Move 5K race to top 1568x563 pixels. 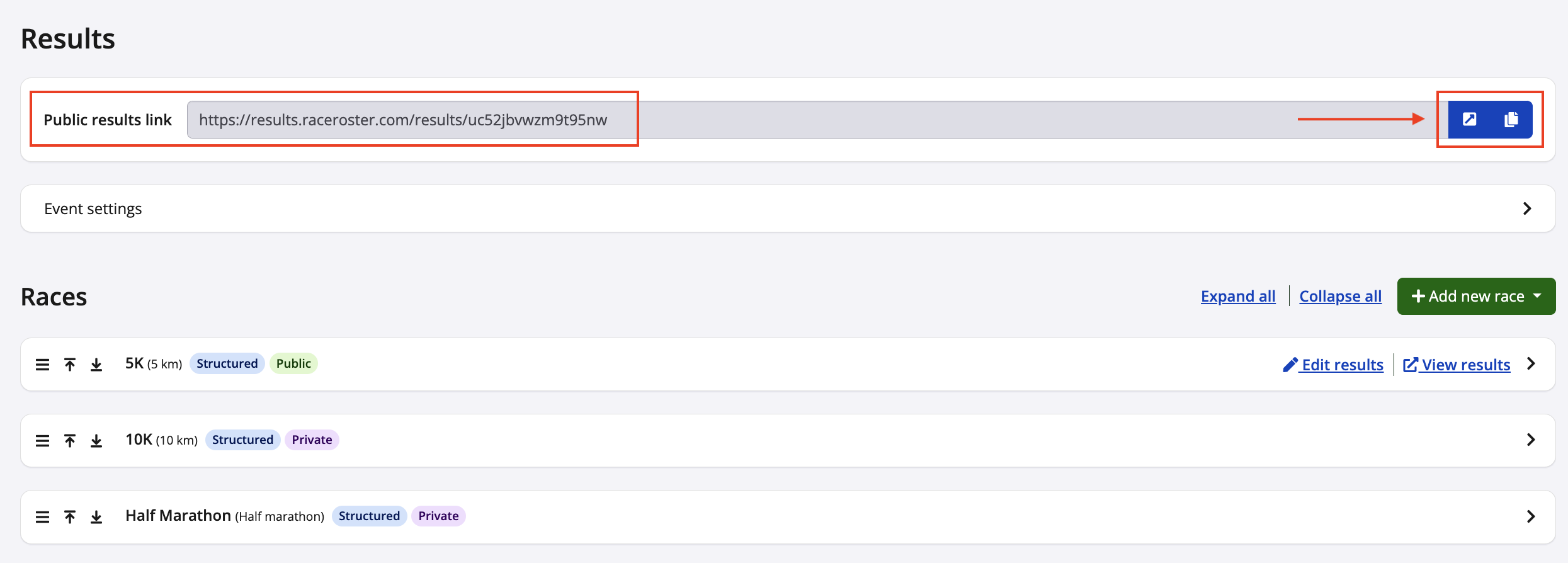coord(70,365)
